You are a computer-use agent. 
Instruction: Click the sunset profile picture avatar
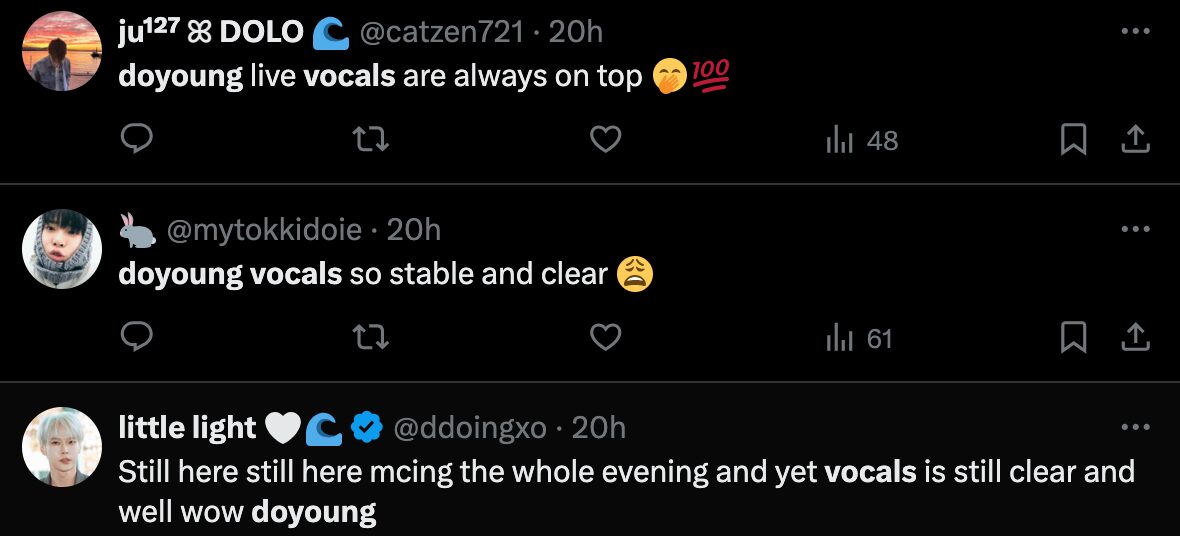(x=62, y=52)
